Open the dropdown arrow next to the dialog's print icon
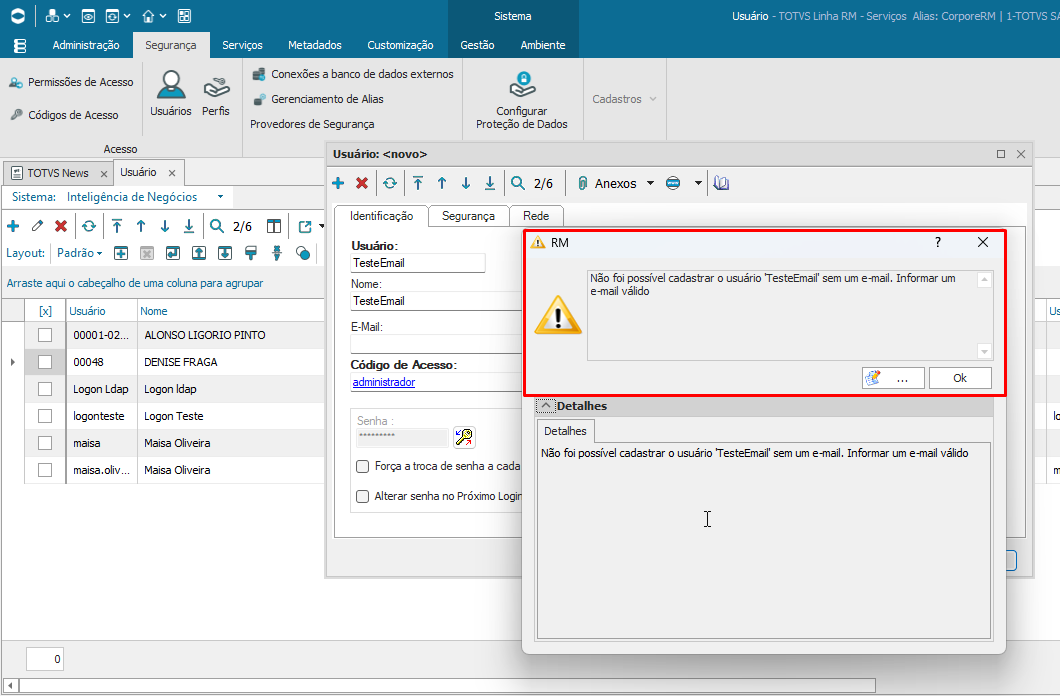The image size is (1060, 696). (698, 183)
